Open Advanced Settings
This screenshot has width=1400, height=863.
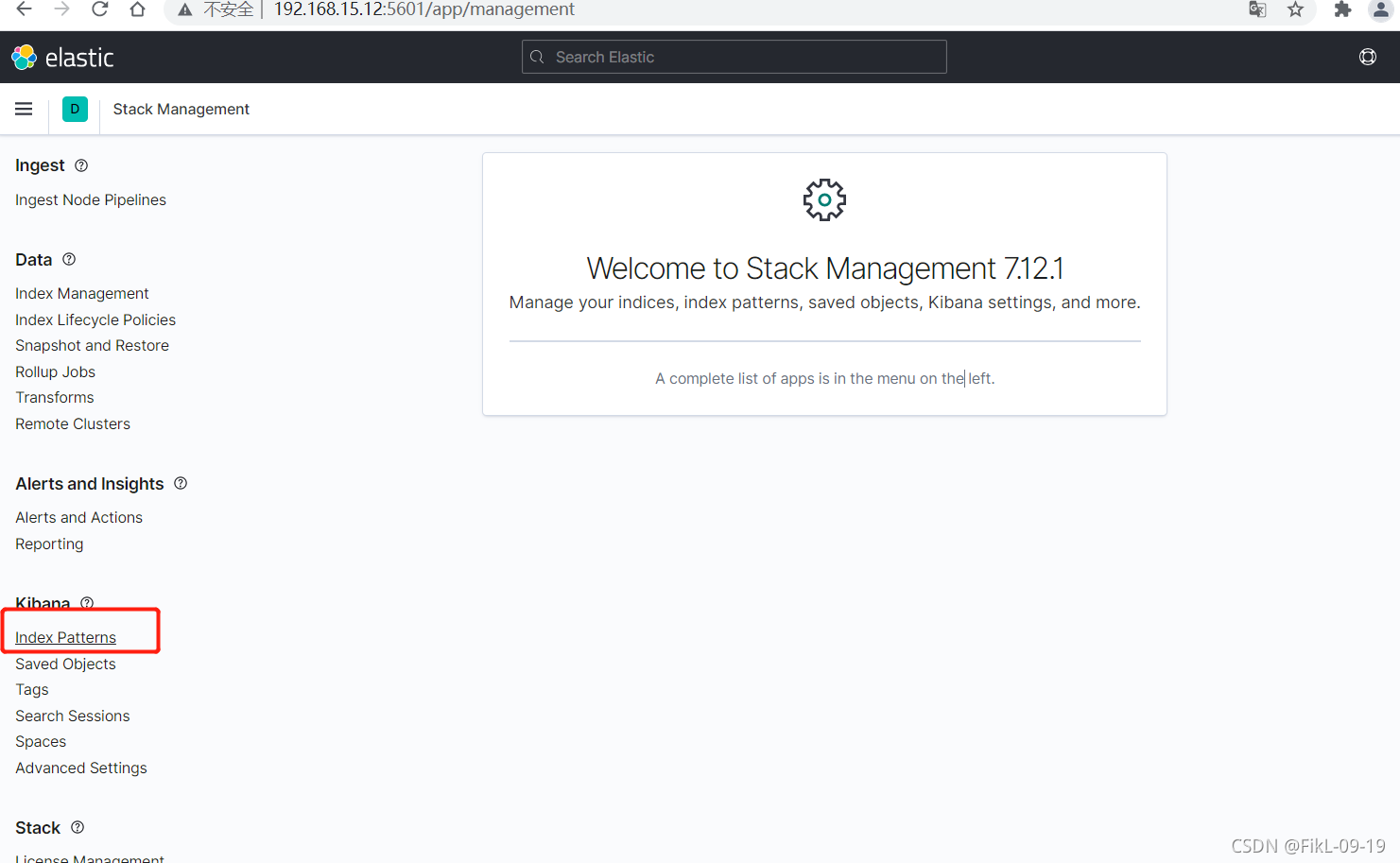click(x=81, y=768)
